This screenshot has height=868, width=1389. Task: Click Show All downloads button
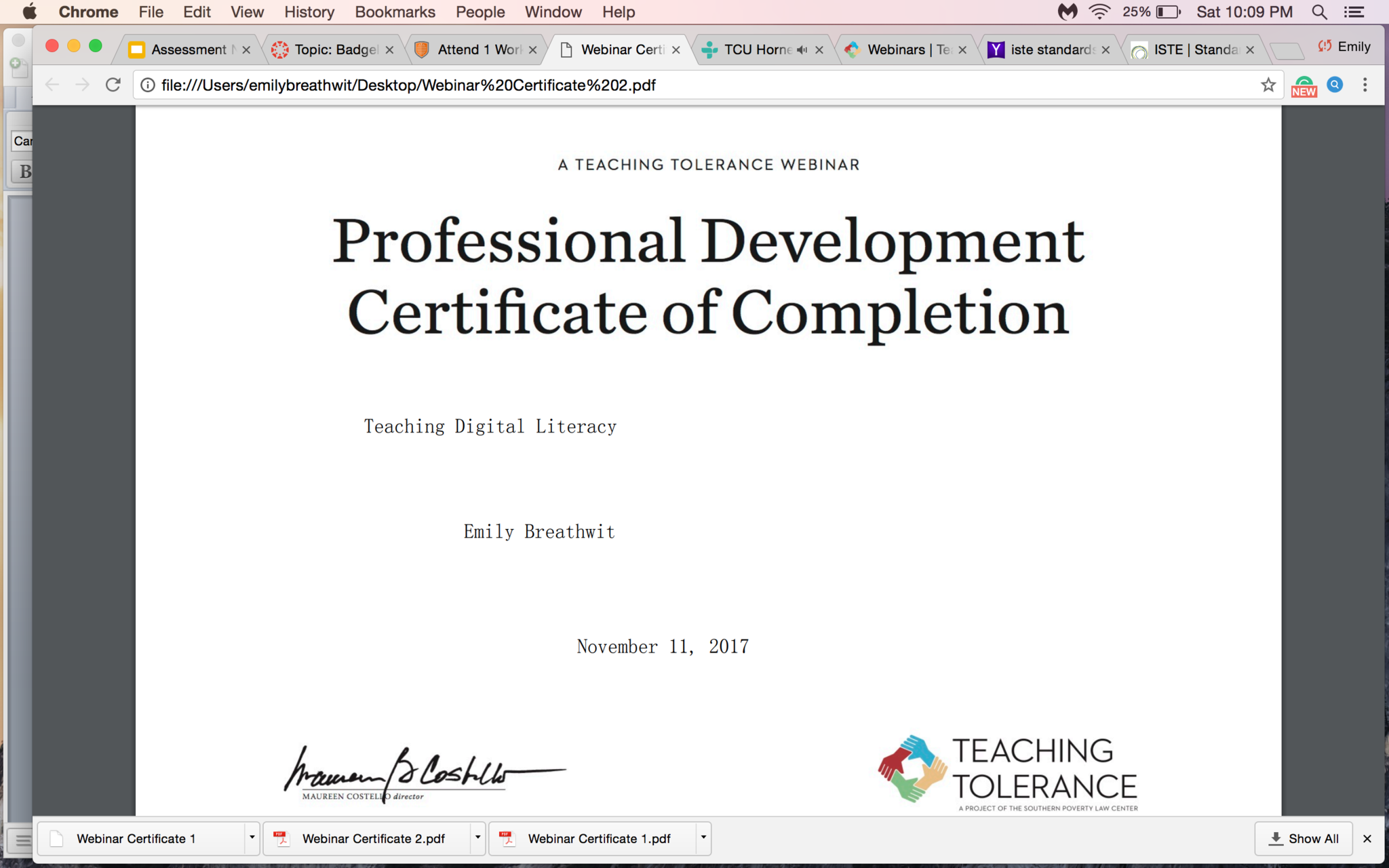click(x=1303, y=839)
